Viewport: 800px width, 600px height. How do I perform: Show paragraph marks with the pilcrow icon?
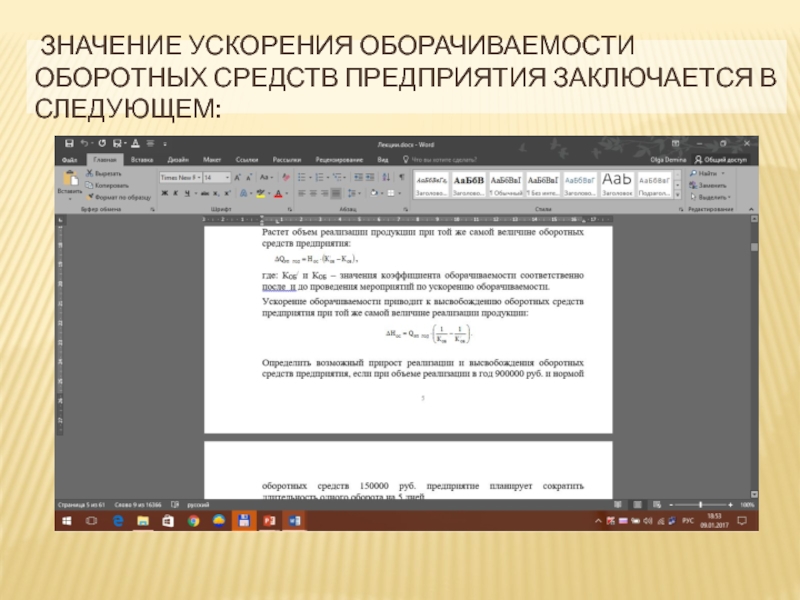pos(402,177)
